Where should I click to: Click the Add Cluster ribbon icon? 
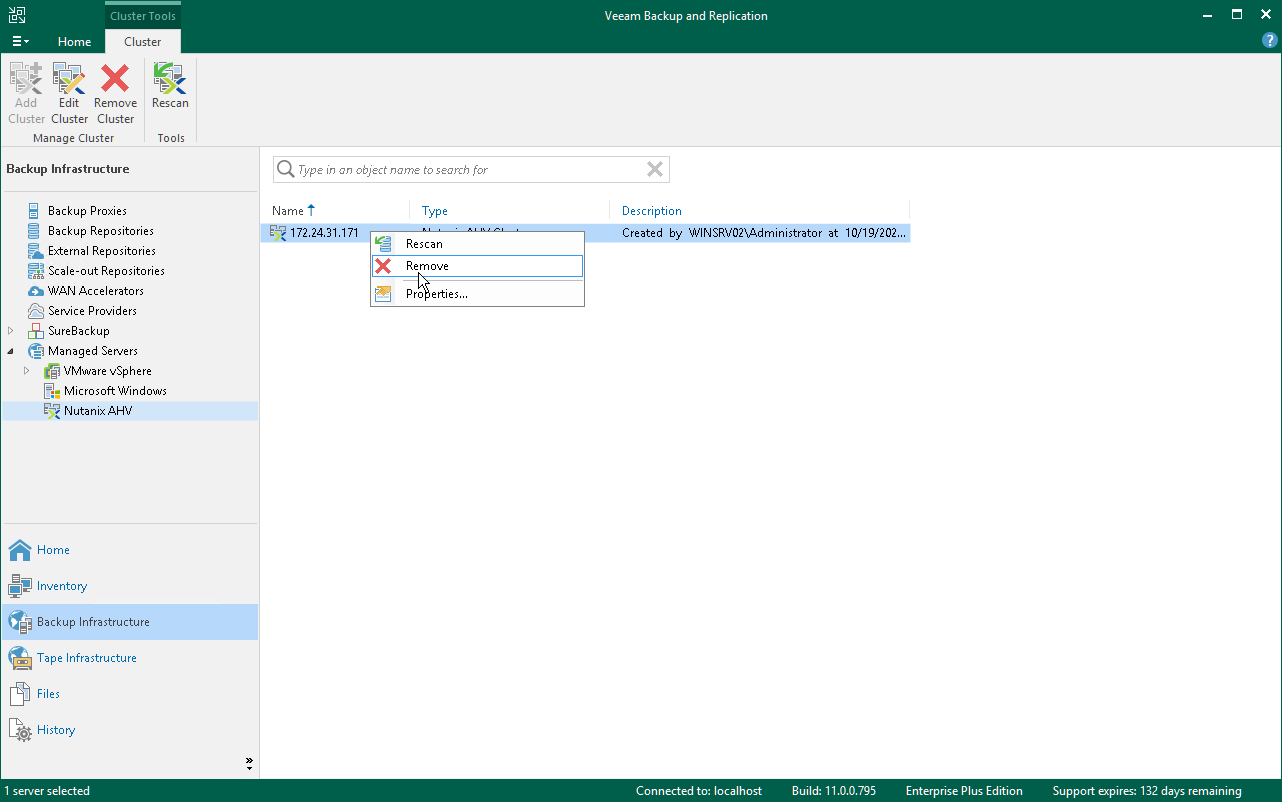pyautogui.click(x=26, y=78)
